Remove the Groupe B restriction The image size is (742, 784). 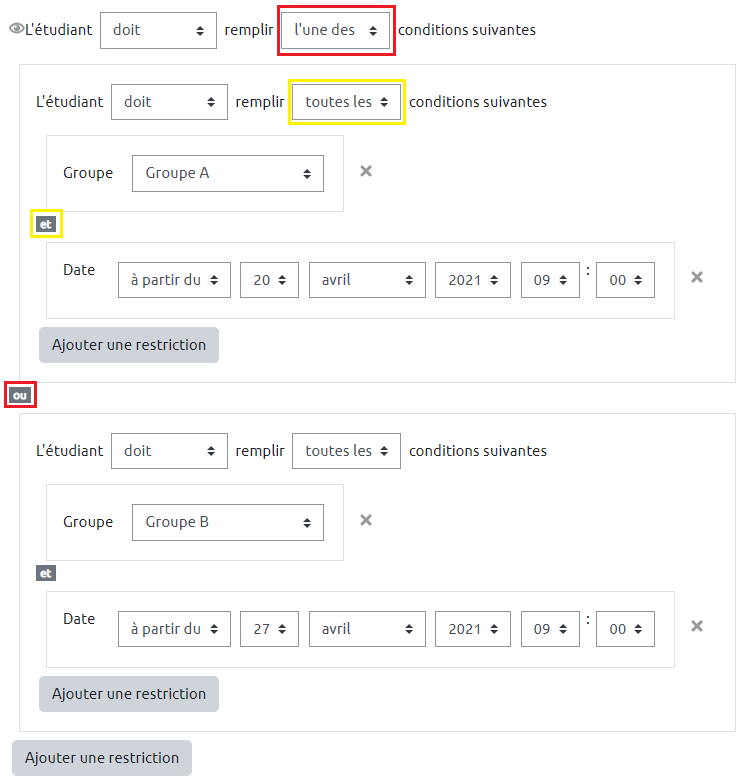pyautogui.click(x=366, y=520)
